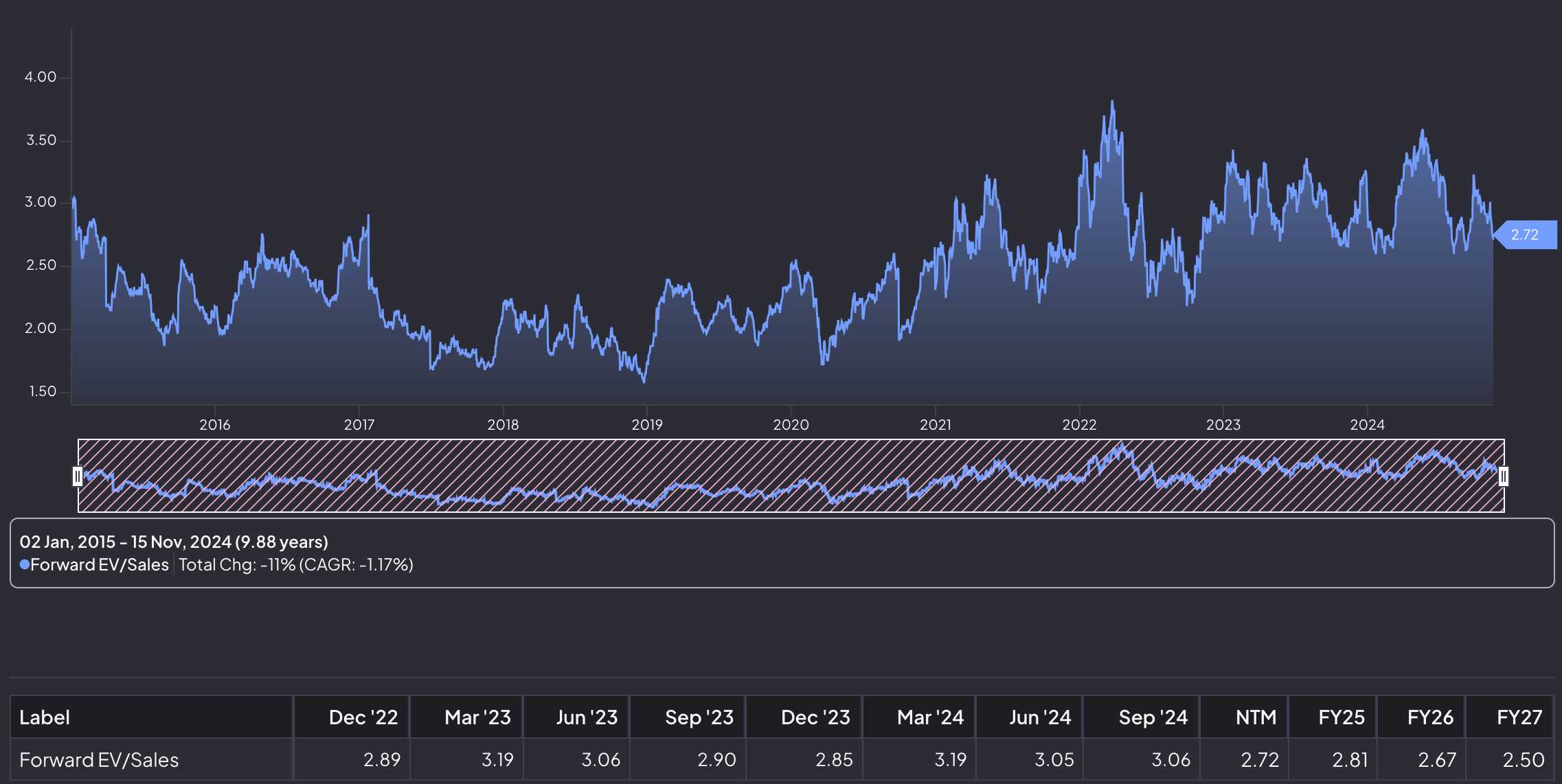Click the right range slider handle

(1504, 476)
